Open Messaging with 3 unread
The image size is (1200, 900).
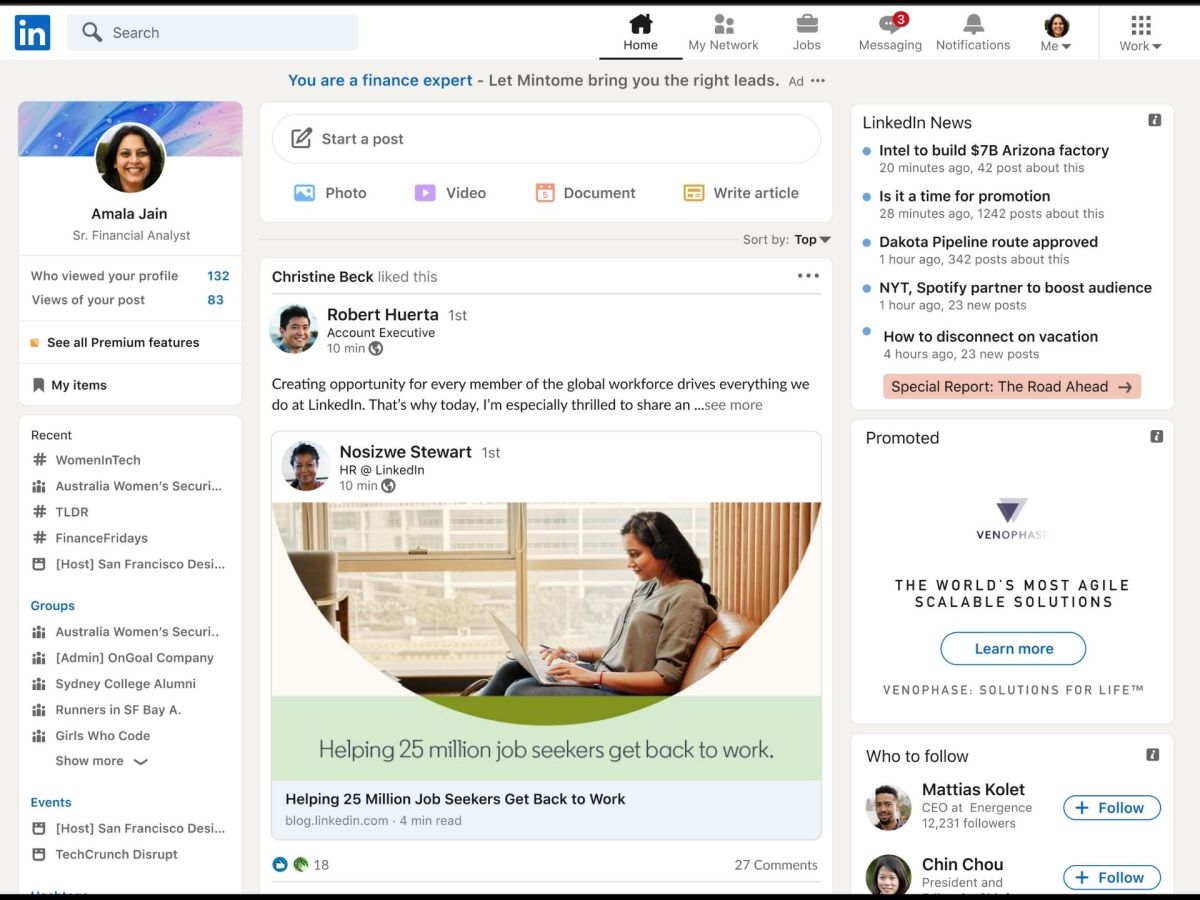click(x=890, y=33)
